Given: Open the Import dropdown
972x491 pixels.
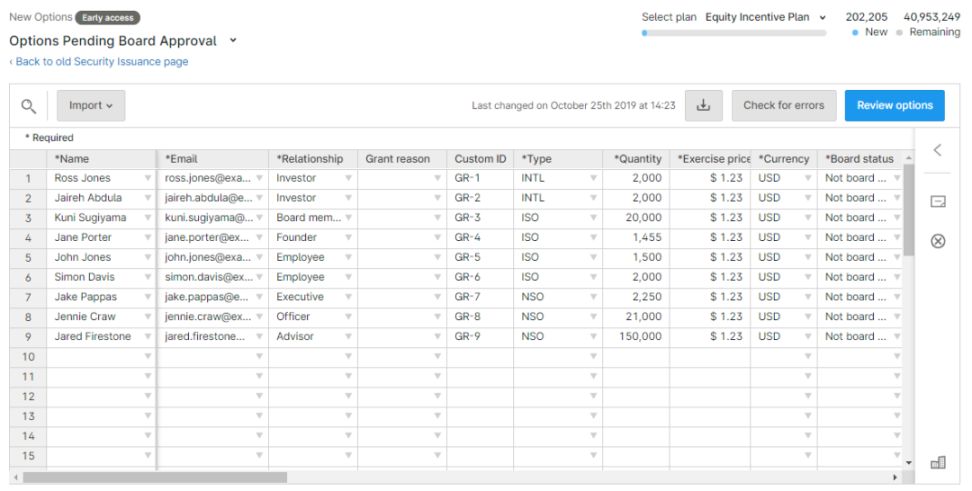Looking at the screenshot, I should click(x=90, y=106).
